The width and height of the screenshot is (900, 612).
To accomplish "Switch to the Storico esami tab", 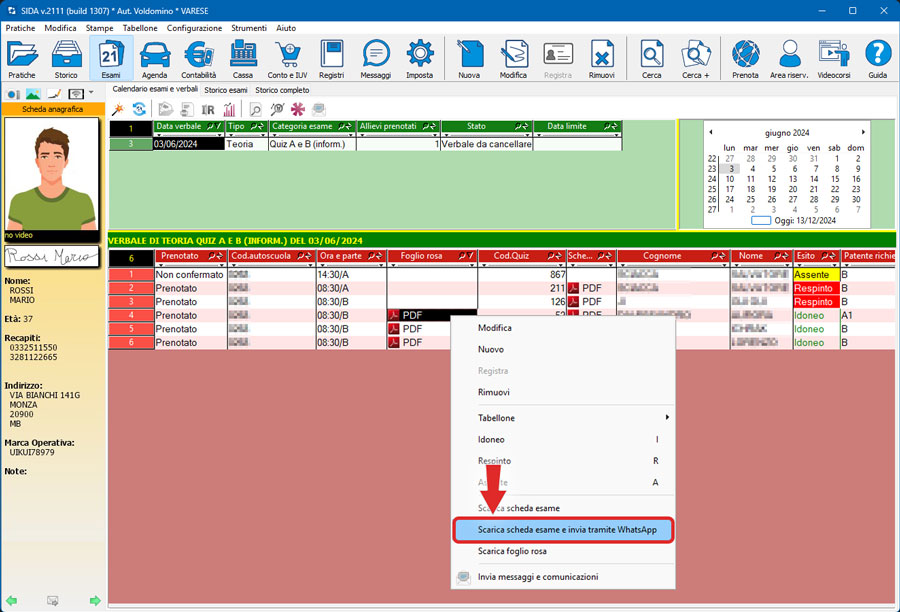I will pyautogui.click(x=228, y=90).
